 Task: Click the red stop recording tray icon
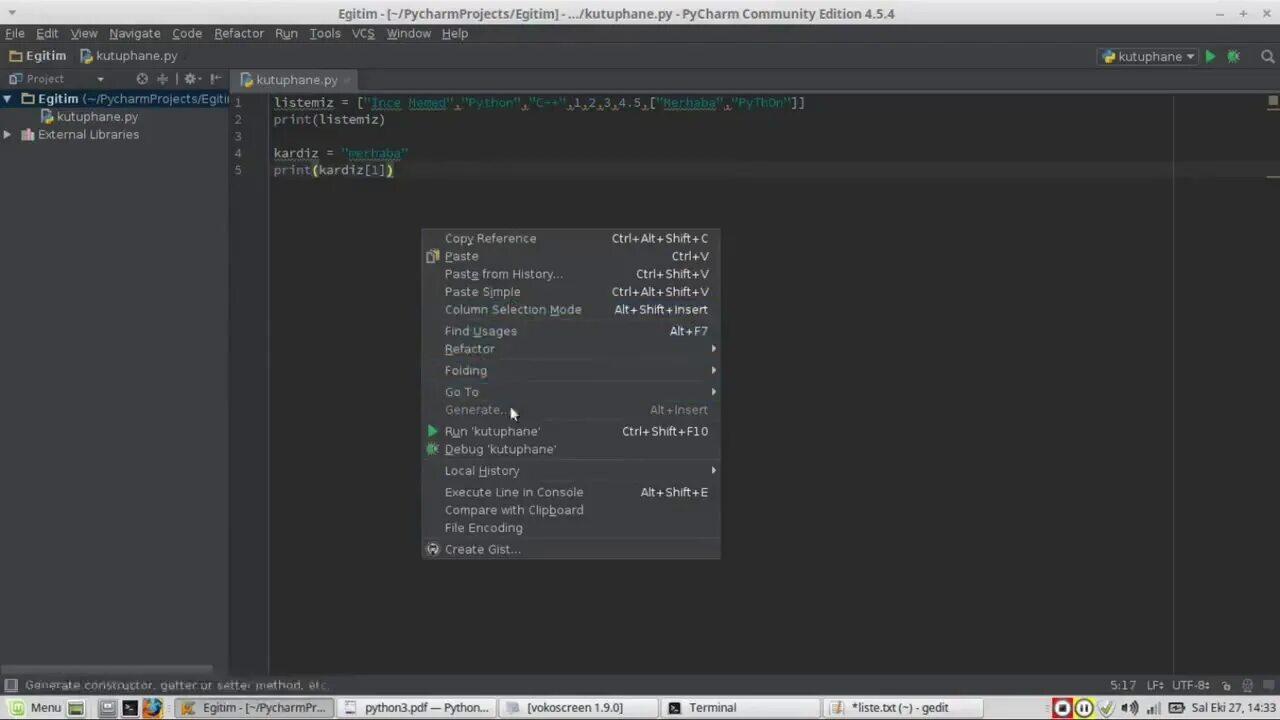[1062, 708]
